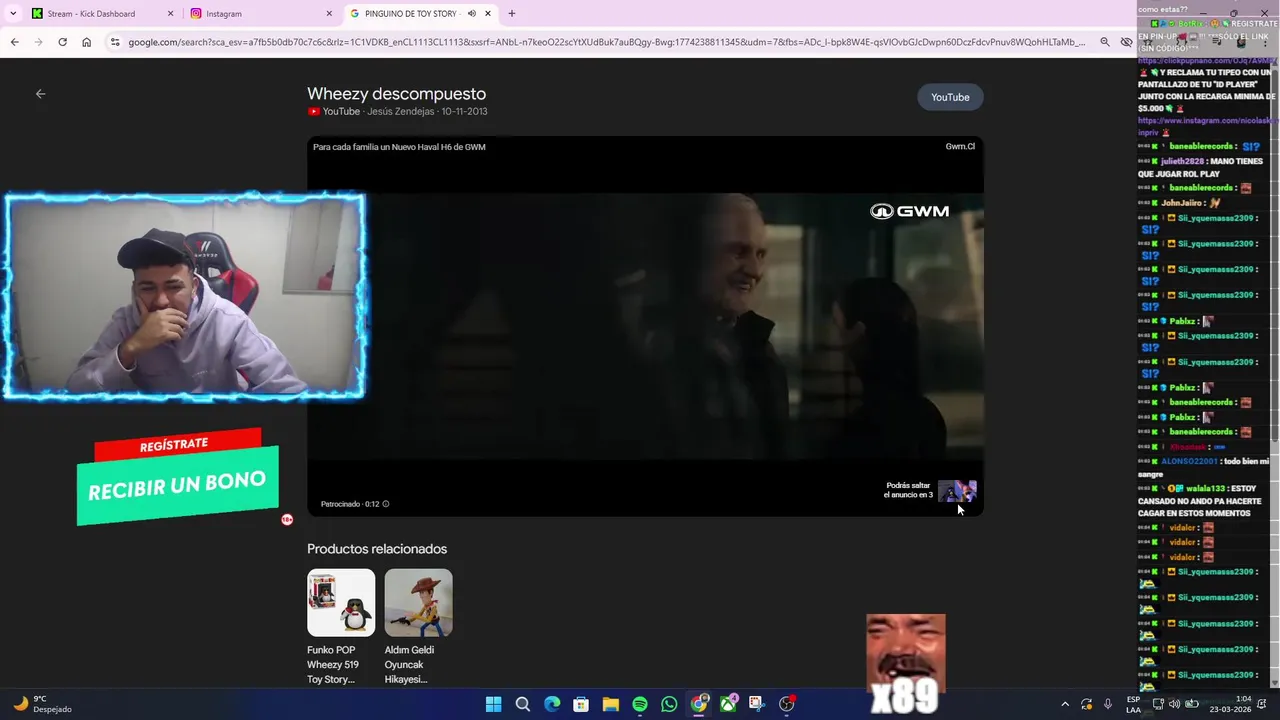Open the Woody figure product image

[419, 603]
